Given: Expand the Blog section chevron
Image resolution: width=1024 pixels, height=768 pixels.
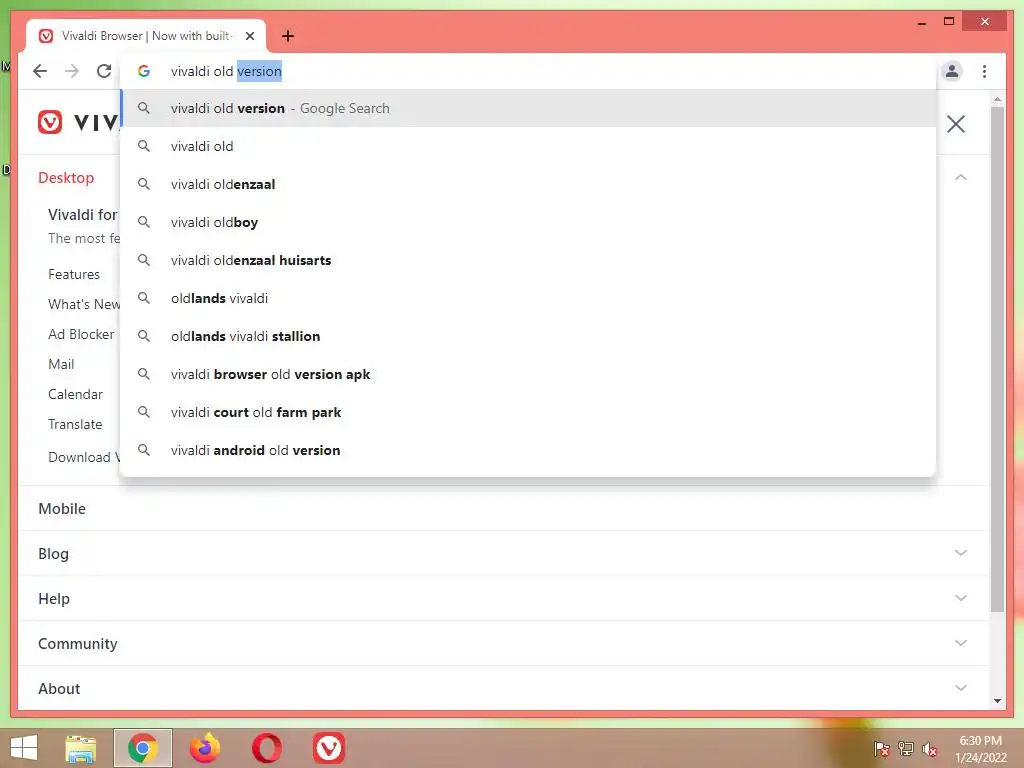Looking at the screenshot, I should click(x=961, y=552).
